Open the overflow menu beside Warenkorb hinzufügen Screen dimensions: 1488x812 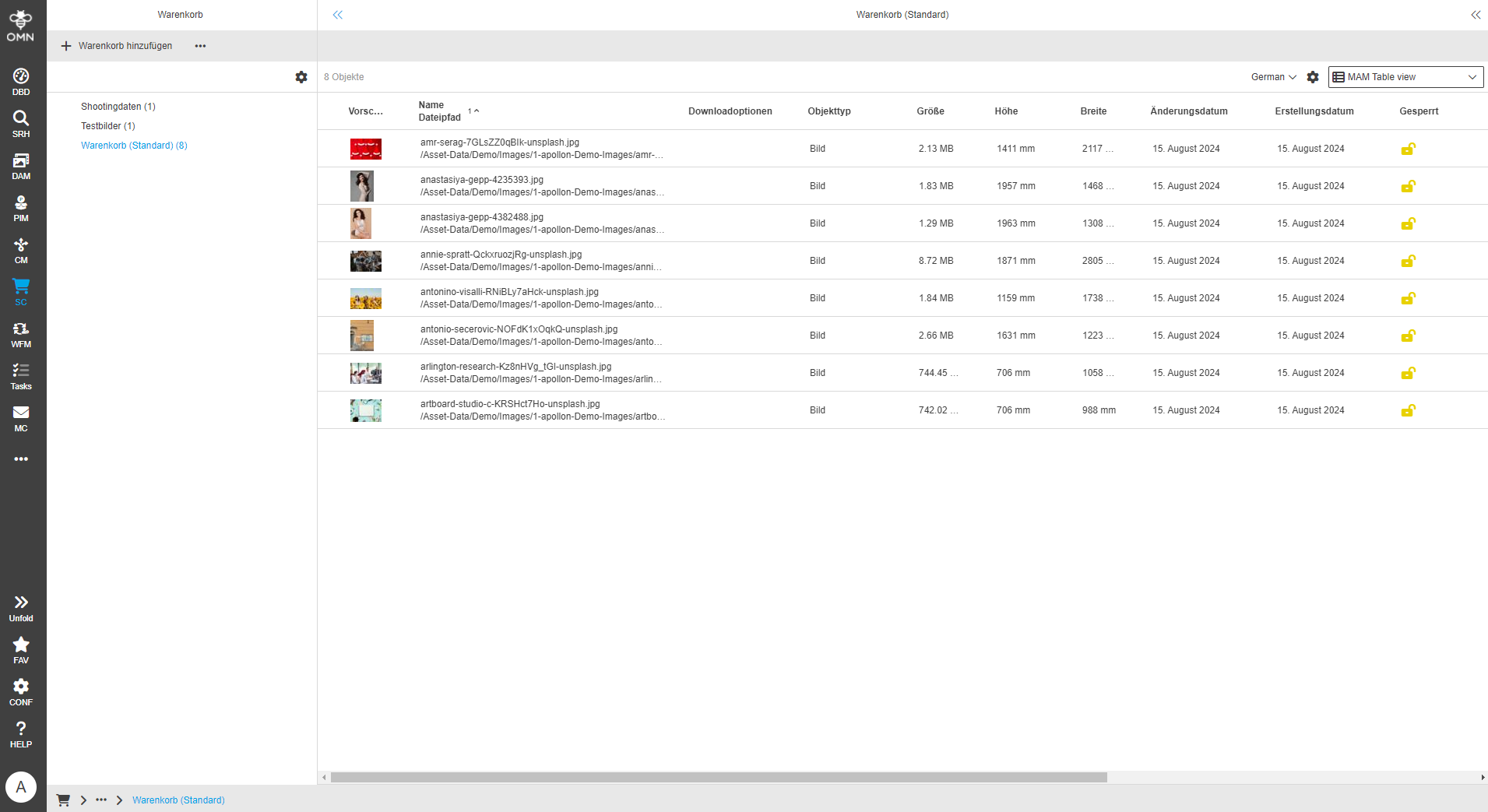tap(200, 46)
